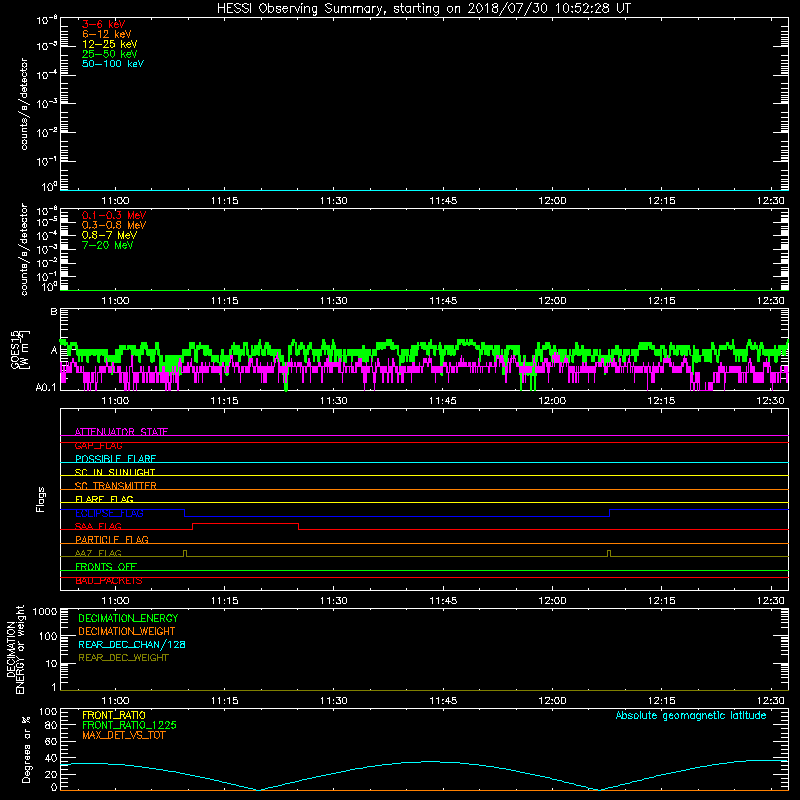Select the PARTICLE_FLAG label
This screenshot has width=800, height=800.
(x=112, y=539)
